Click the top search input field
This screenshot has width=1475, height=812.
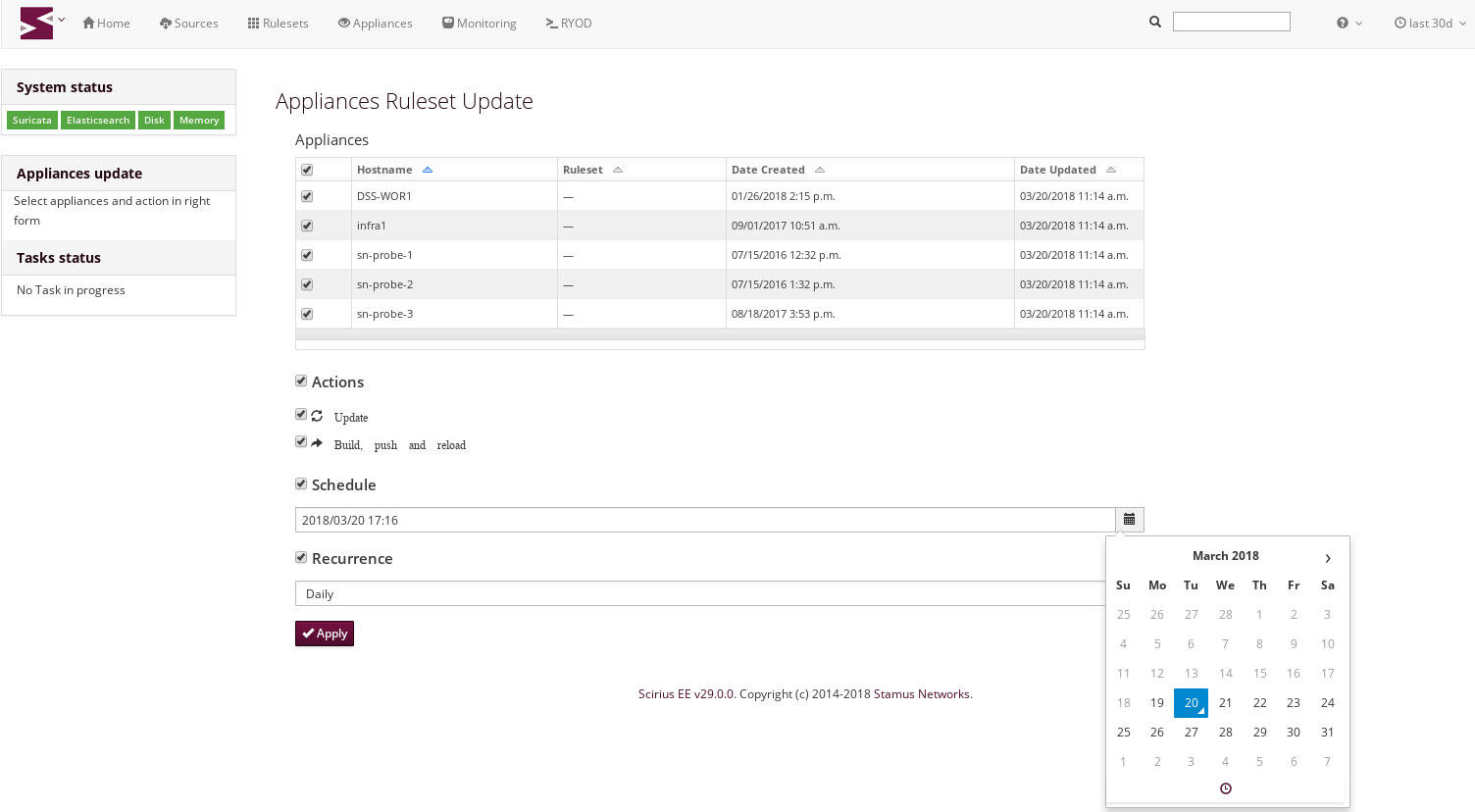(x=1232, y=22)
